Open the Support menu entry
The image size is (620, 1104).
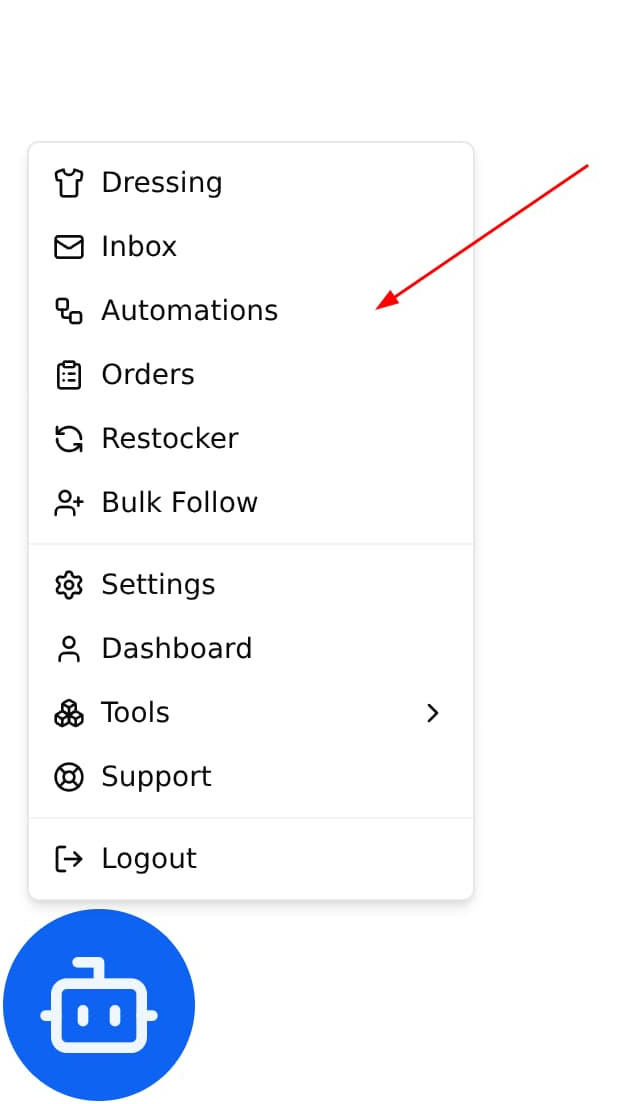[x=156, y=777]
